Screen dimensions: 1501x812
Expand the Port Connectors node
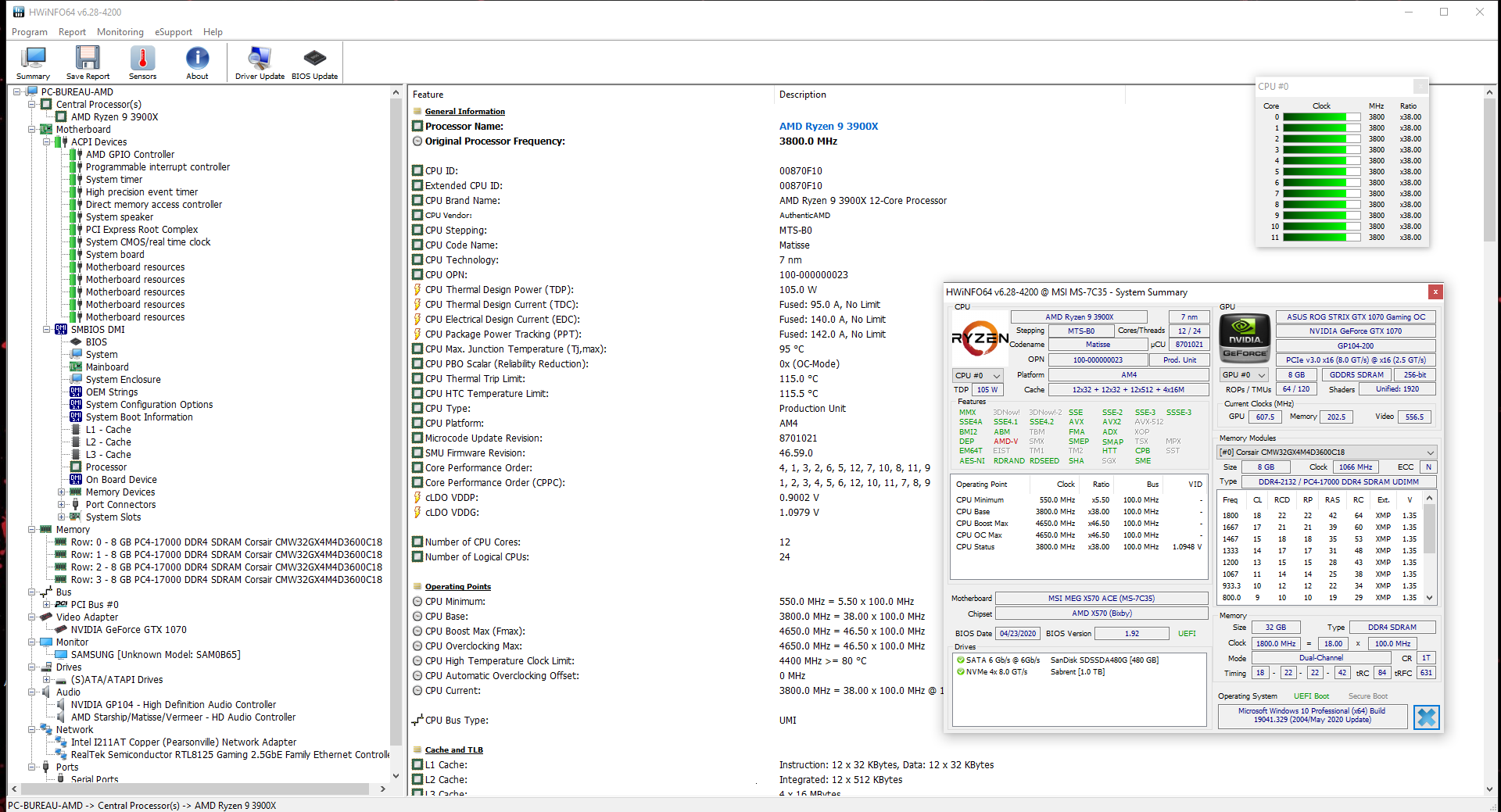coord(62,505)
